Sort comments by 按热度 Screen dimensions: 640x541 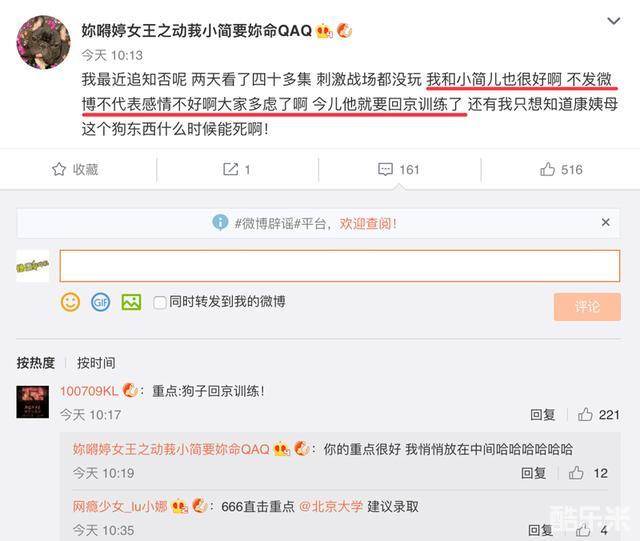point(36,363)
